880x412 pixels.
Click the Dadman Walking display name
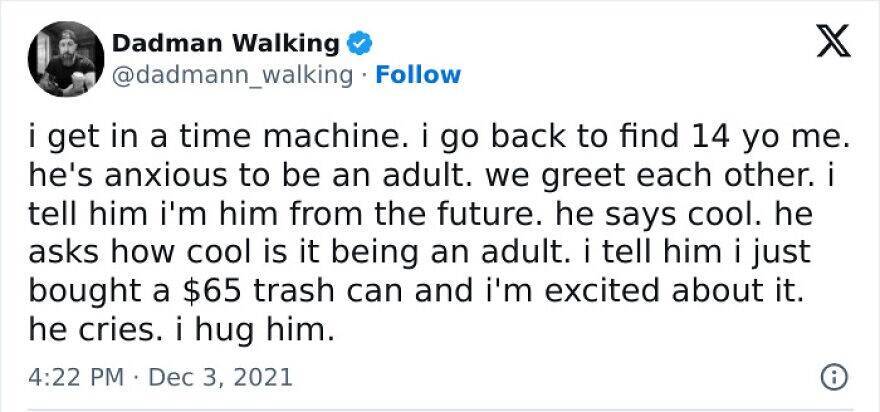pyautogui.click(x=225, y=43)
